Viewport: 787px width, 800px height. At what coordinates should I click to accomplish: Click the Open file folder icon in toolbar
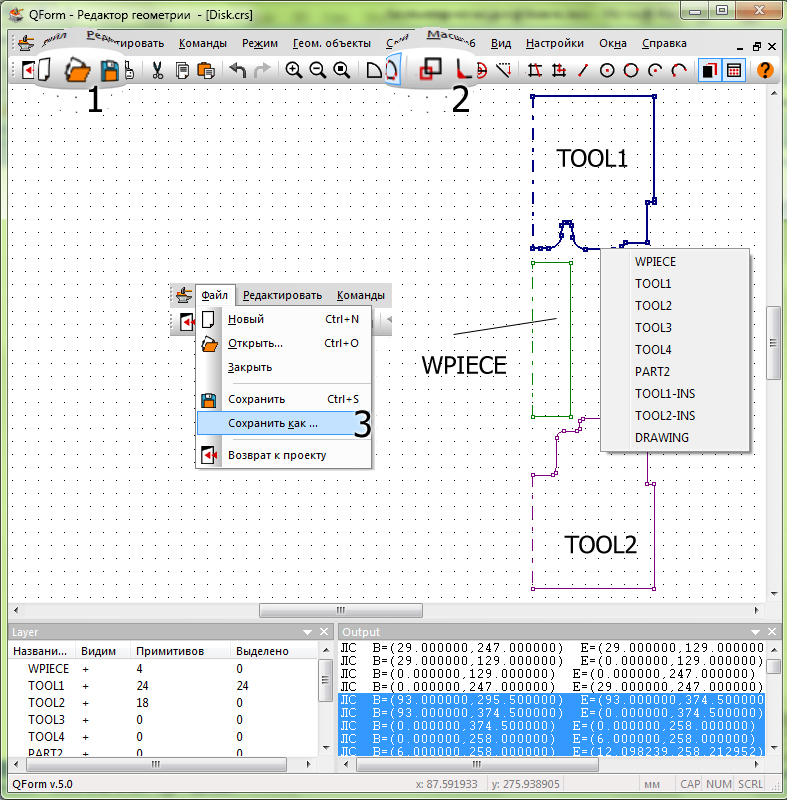(x=78, y=70)
